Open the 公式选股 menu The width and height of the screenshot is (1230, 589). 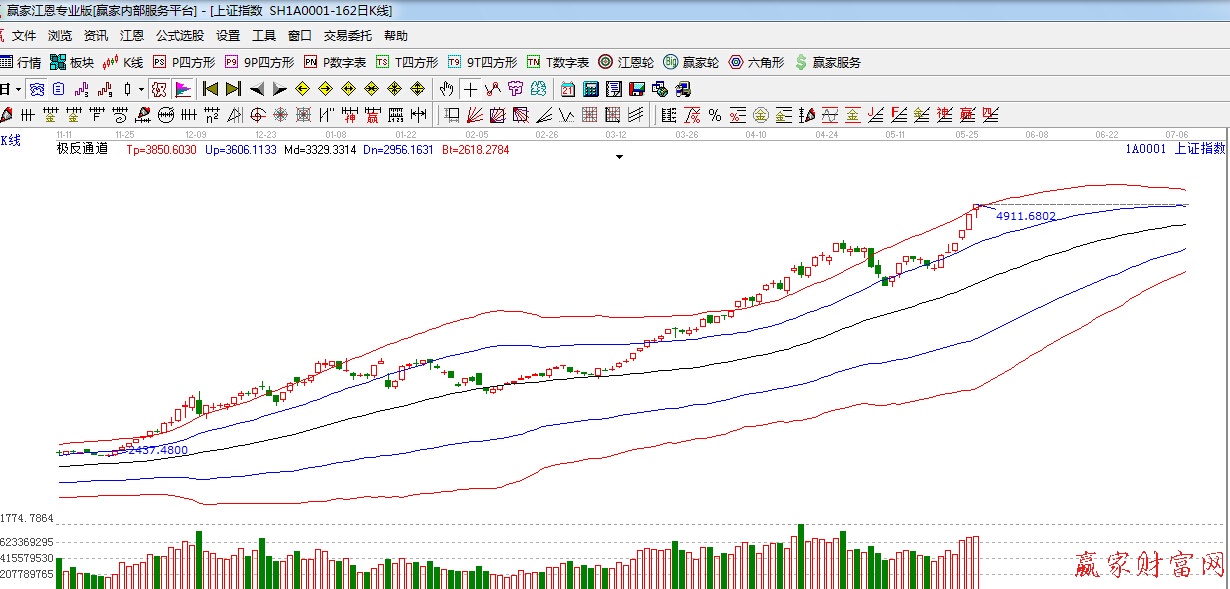tap(180, 36)
